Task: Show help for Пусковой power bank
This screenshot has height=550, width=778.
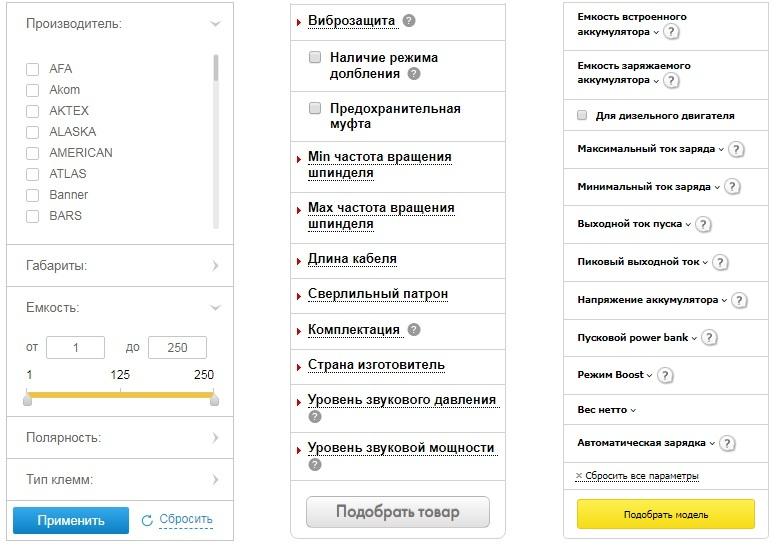Action: pos(708,338)
